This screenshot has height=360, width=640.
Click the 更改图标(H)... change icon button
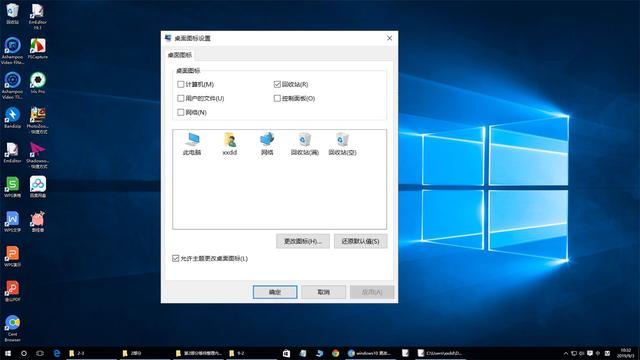[x=303, y=241]
